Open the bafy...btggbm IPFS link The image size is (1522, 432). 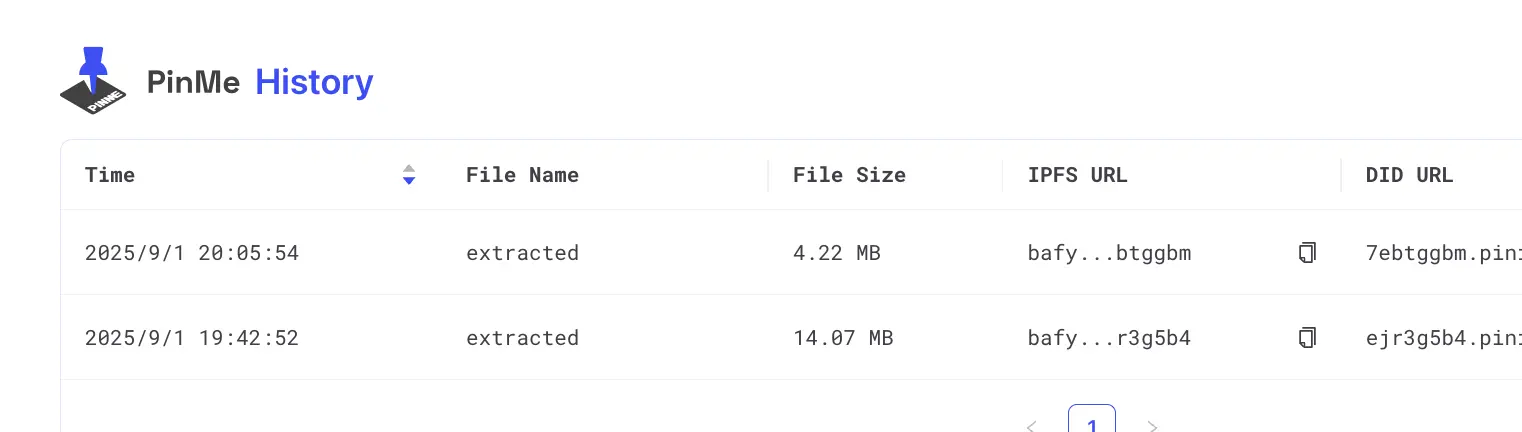1109,253
